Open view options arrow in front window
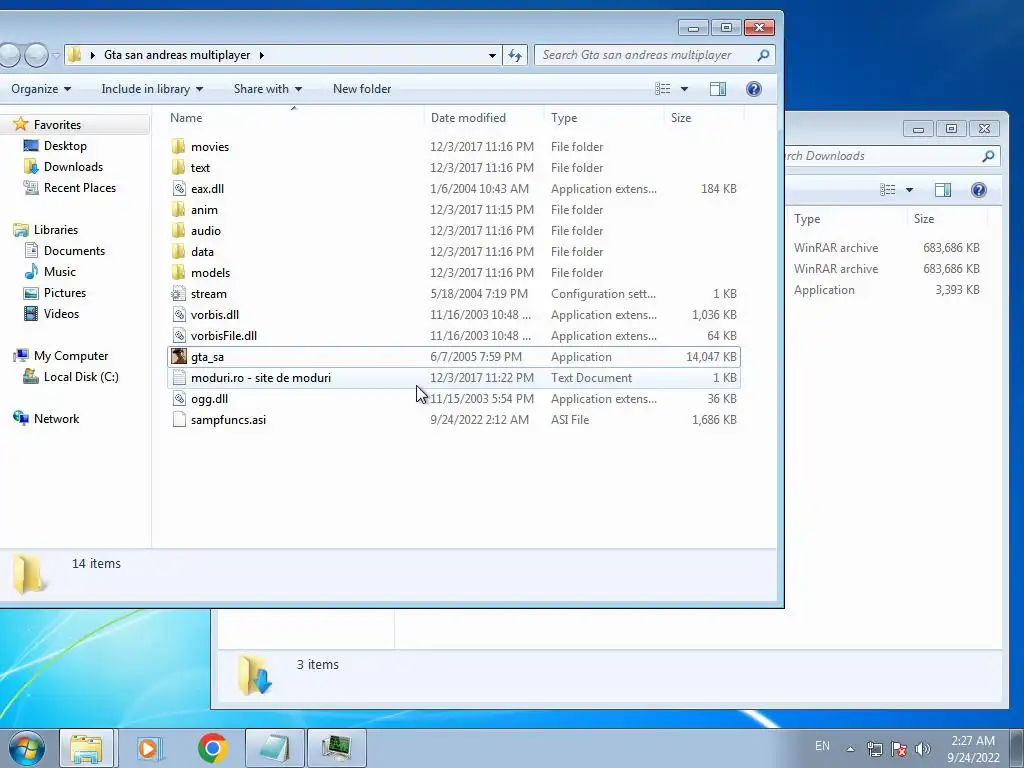Screen dimensions: 1024x768 (x=684, y=89)
